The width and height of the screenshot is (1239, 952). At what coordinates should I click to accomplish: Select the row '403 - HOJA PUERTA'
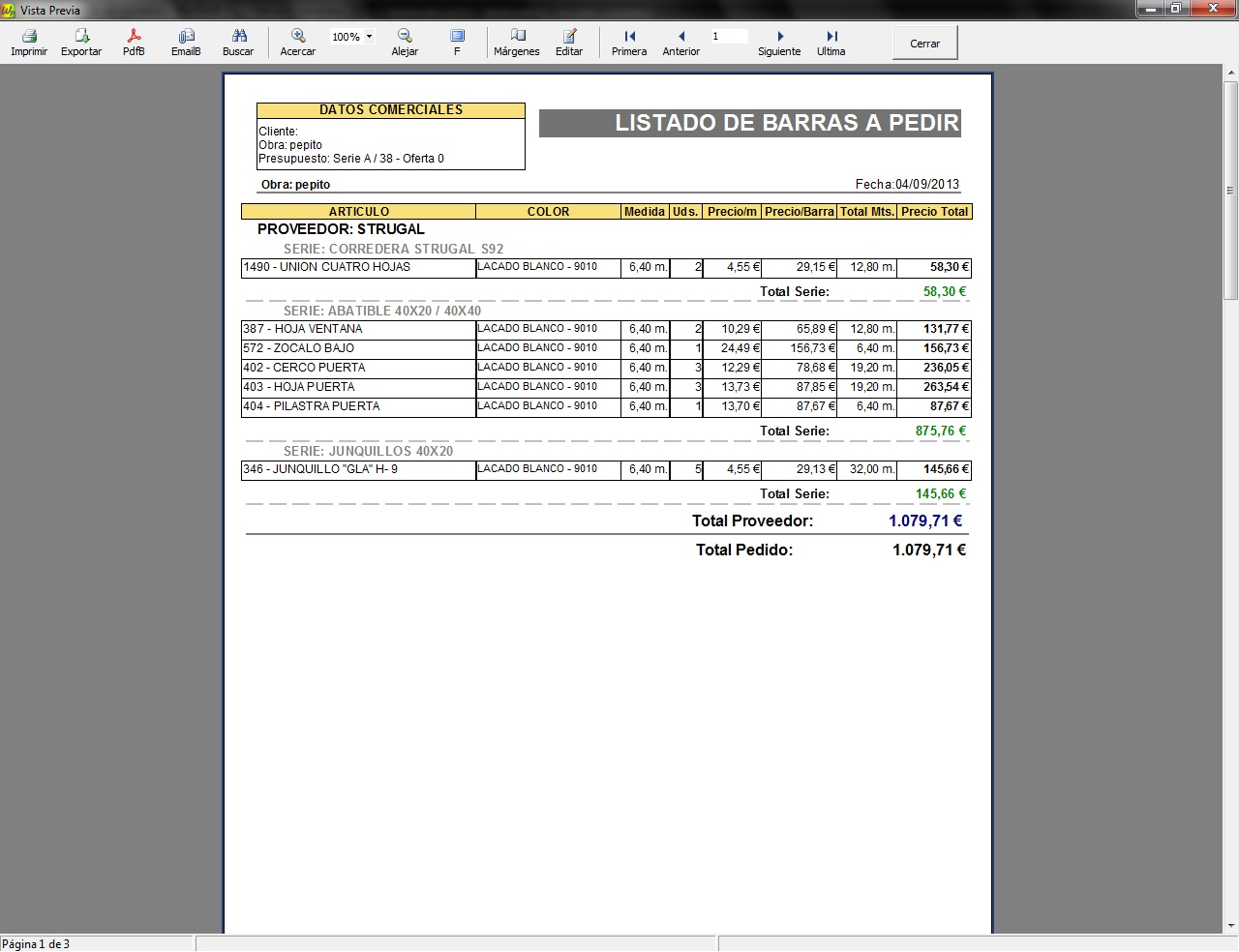click(606, 387)
